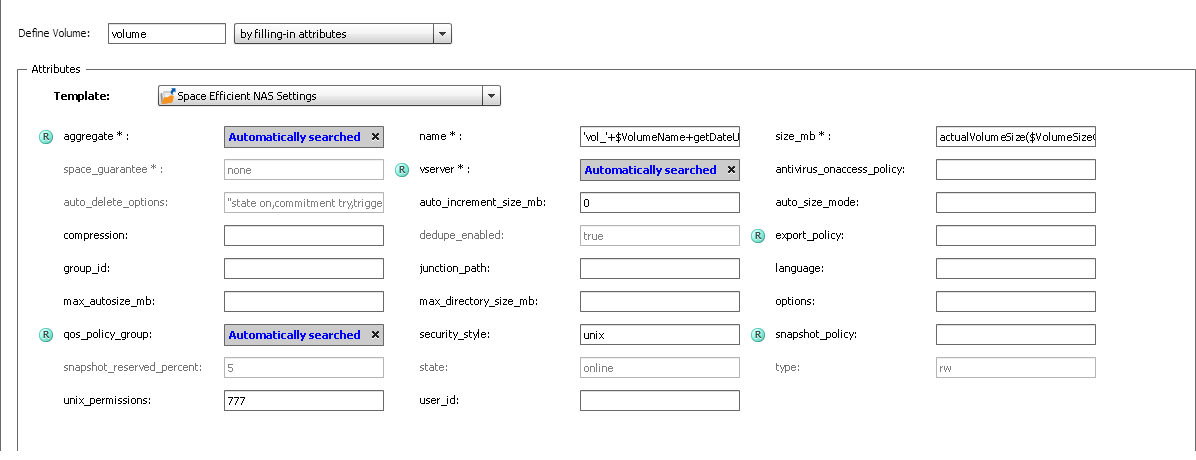Click the 'dedupe_enabled:' label

pyautogui.click(x=461, y=235)
